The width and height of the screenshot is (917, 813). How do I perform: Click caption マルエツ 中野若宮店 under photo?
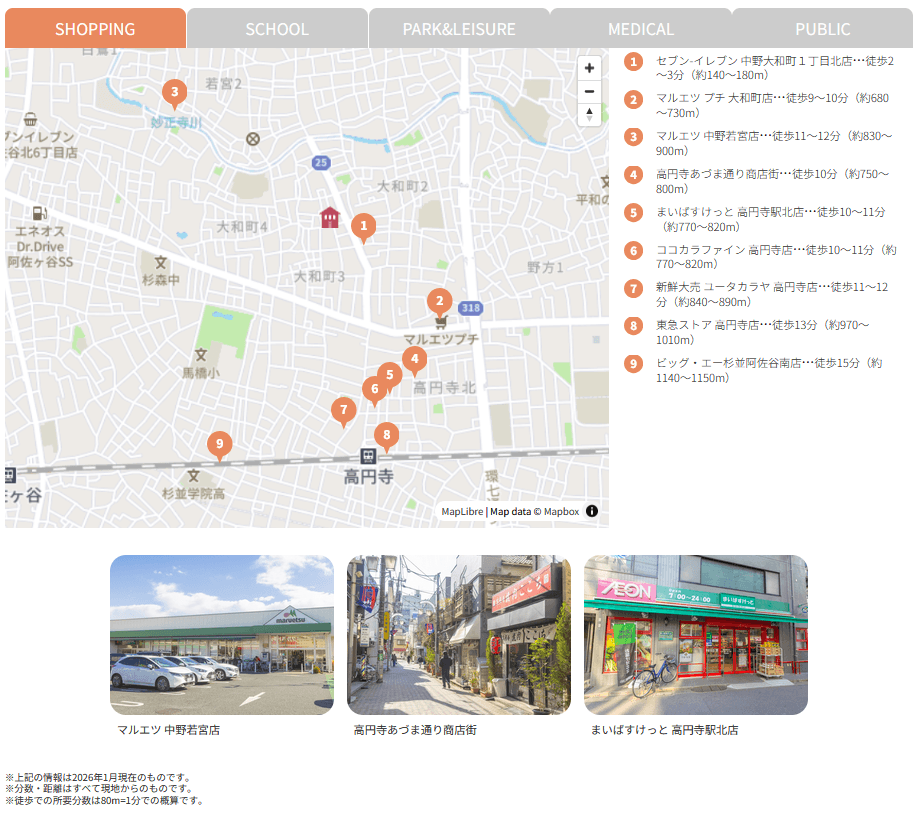click(168, 730)
